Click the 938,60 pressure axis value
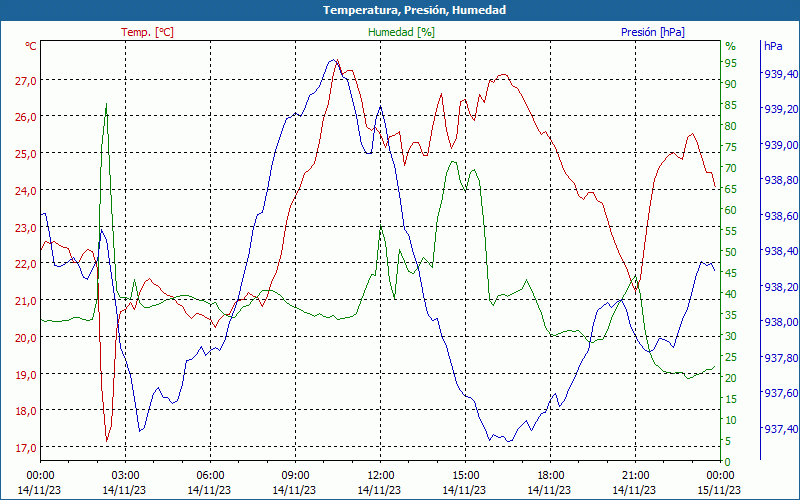This screenshot has width=800, height=500. click(781, 216)
